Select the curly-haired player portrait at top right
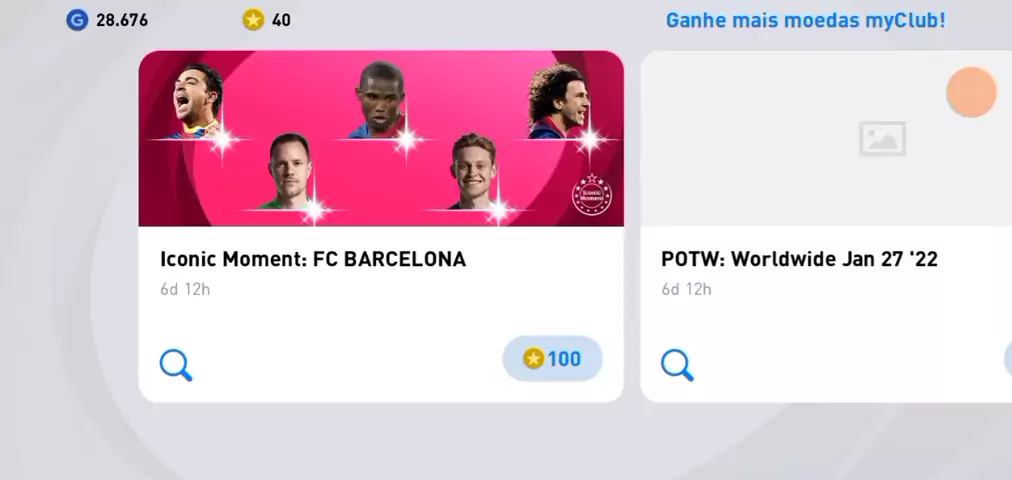The image size is (1012, 480). click(558, 101)
